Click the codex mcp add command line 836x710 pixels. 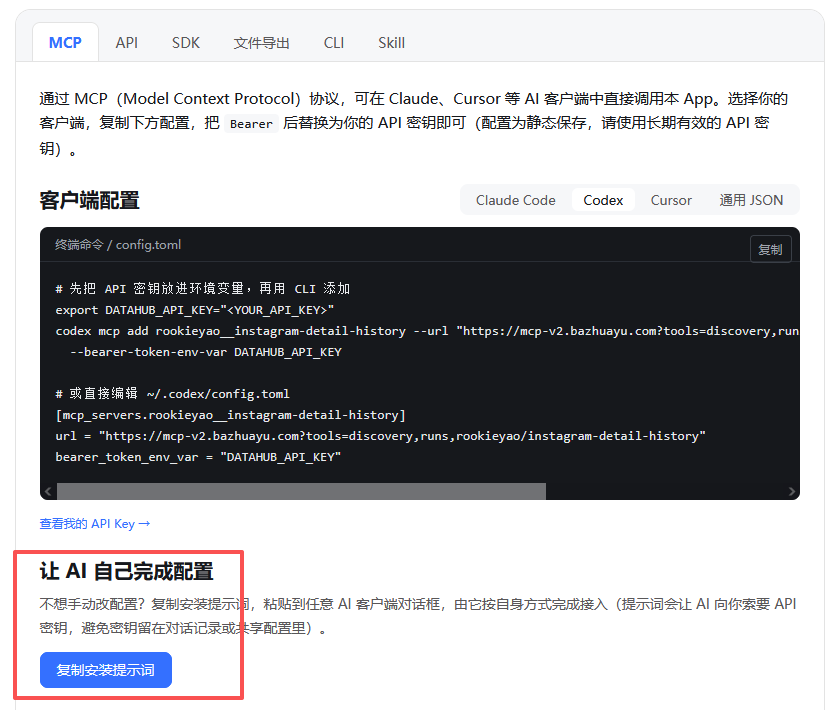click(427, 331)
